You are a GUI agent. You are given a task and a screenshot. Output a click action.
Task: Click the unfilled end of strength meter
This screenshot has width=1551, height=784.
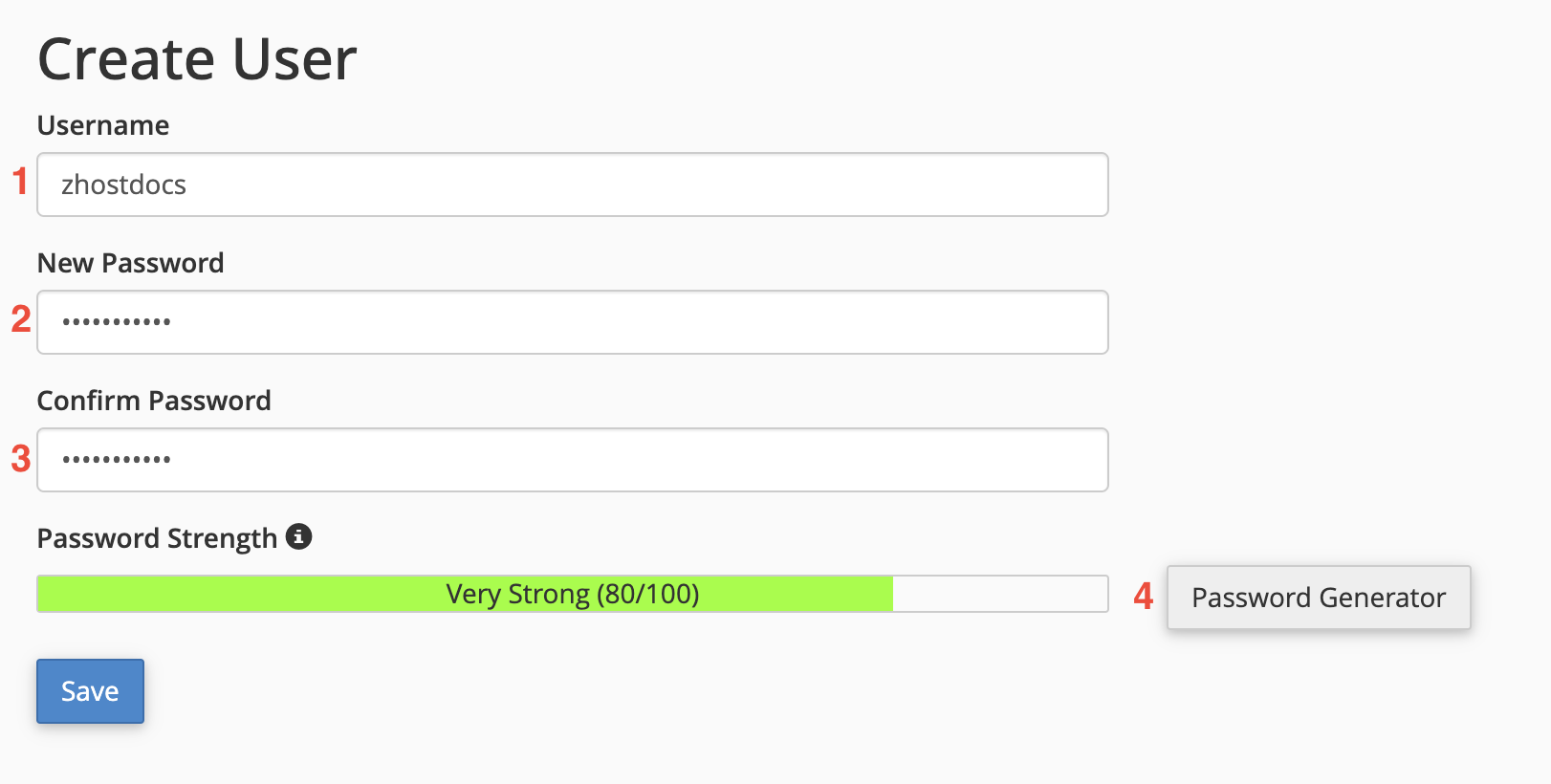[x=999, y=594]
